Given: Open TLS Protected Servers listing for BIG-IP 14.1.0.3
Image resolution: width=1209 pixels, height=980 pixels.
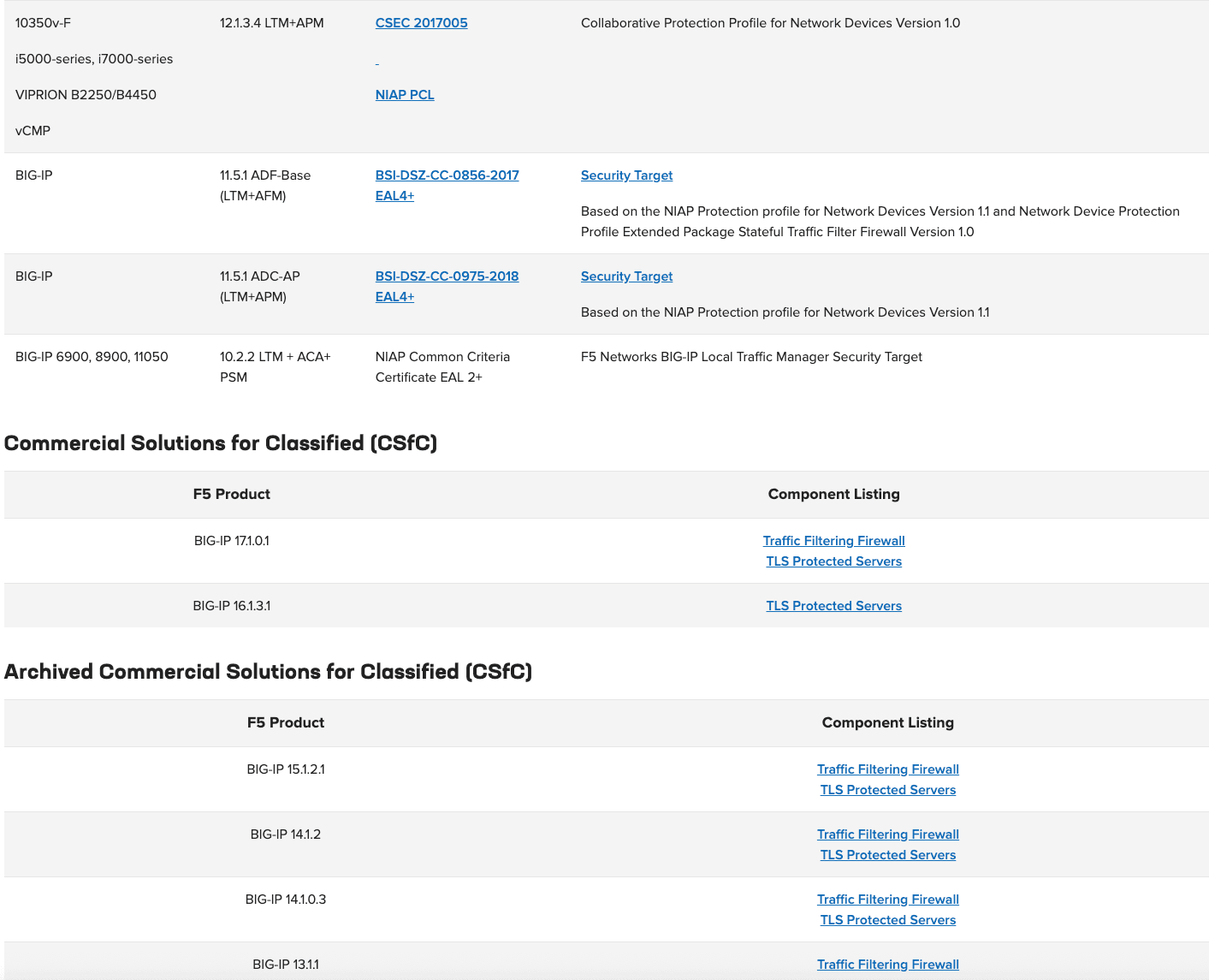Looking at the screenshot, I should click(887, 919).
